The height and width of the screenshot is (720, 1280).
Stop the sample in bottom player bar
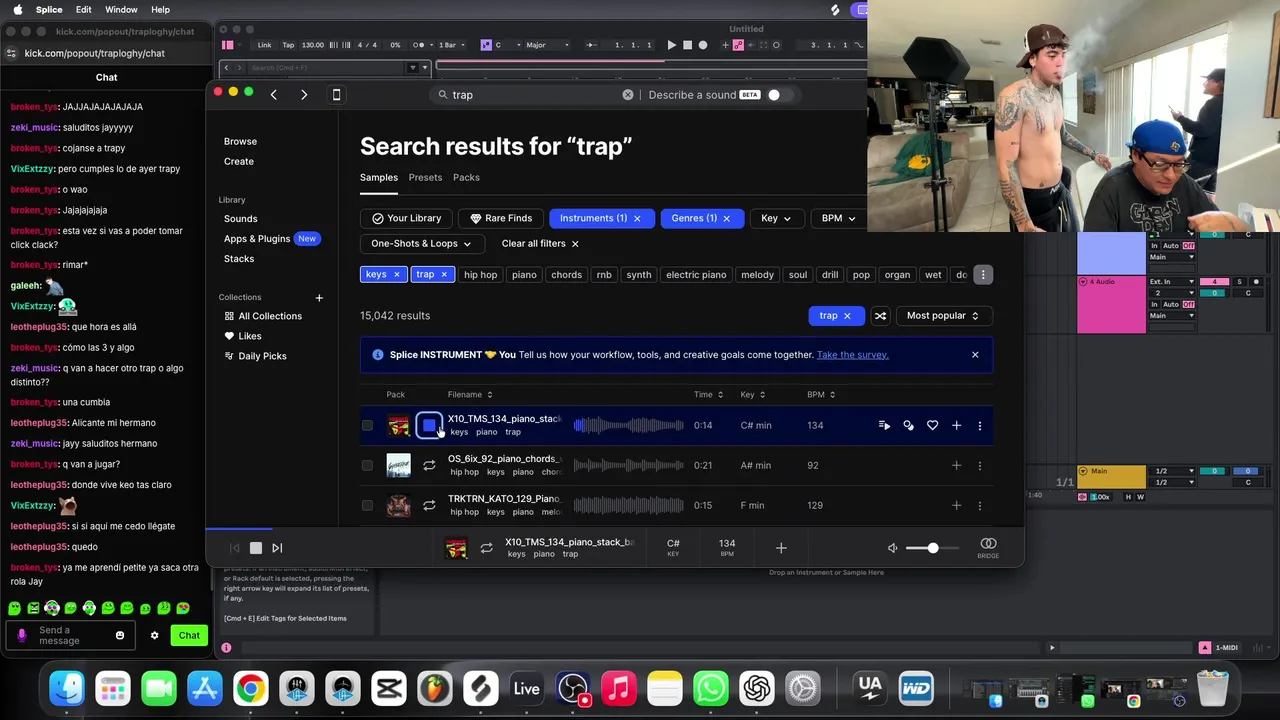tap(256, 548)
